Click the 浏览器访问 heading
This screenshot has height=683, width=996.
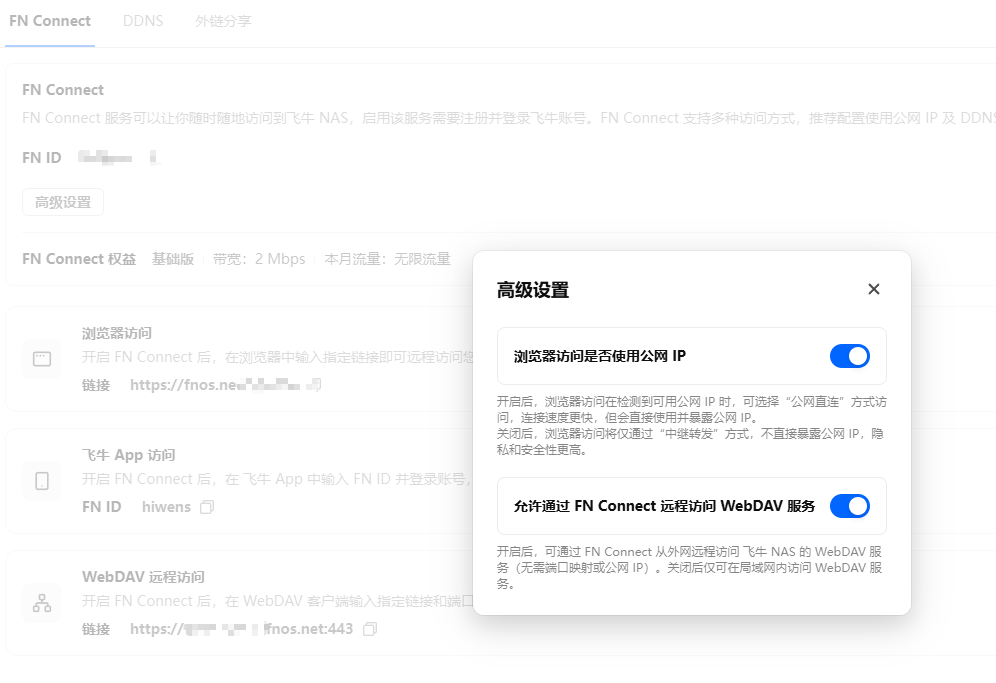(117, 333)
